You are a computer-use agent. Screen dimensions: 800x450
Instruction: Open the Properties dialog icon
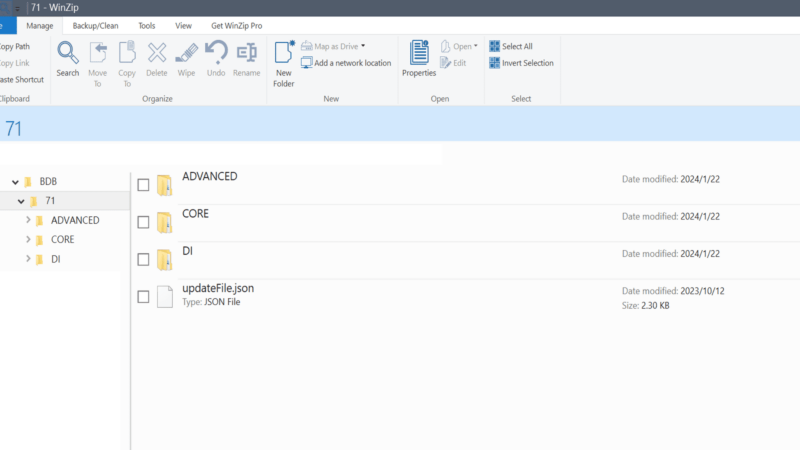(419, 53)
